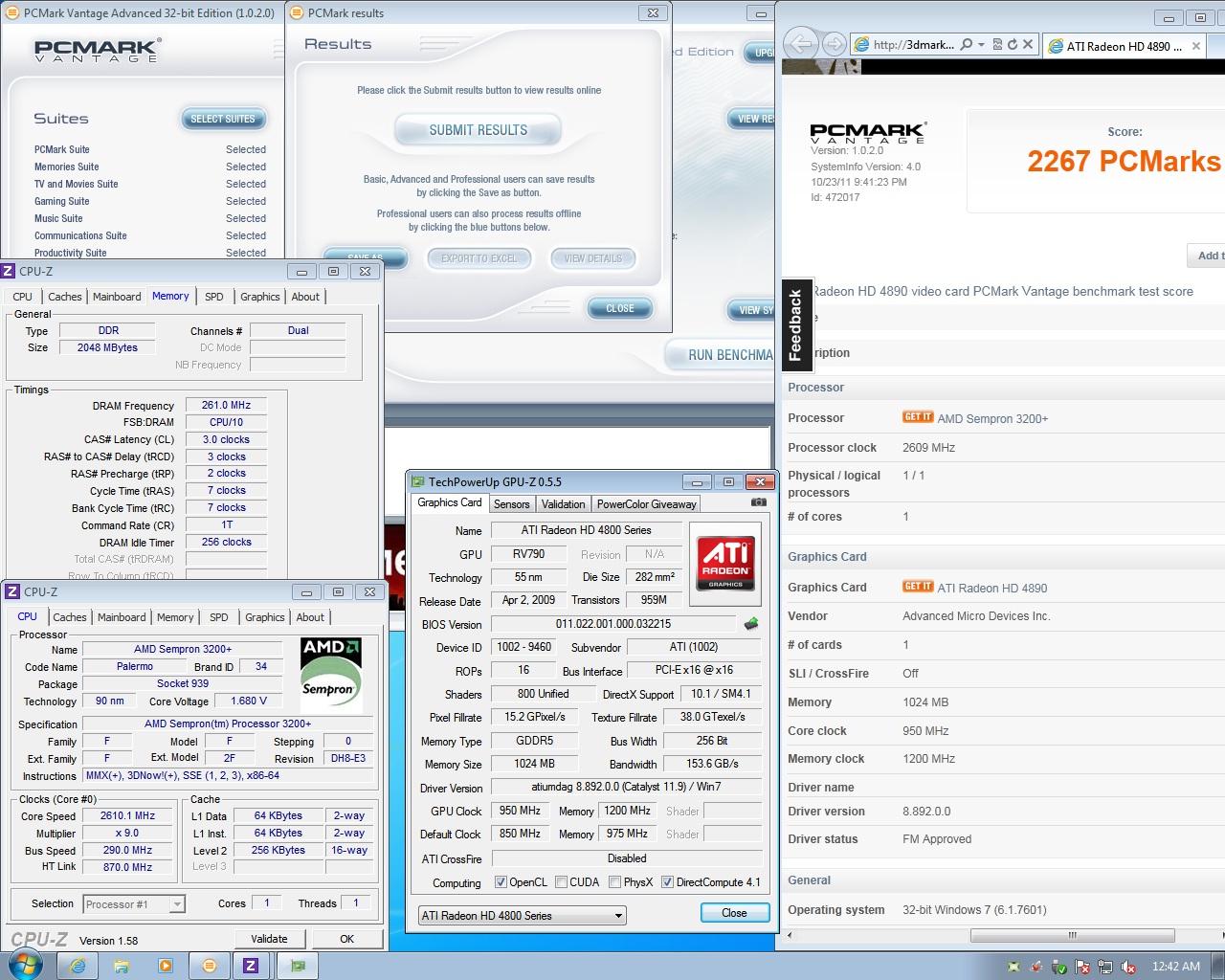The width and height of the screenshot is (1225, 980).
Task: Click the Gaming Suite row in Suites list
Action: pos(150,201)
